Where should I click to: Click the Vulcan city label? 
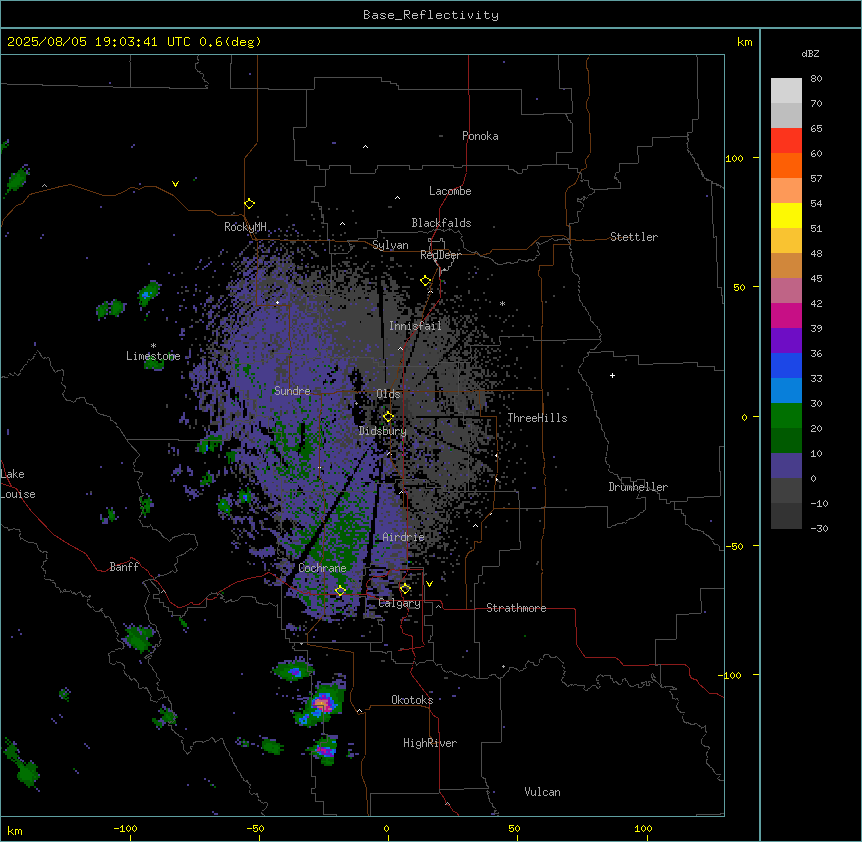[x=542, y=792]
